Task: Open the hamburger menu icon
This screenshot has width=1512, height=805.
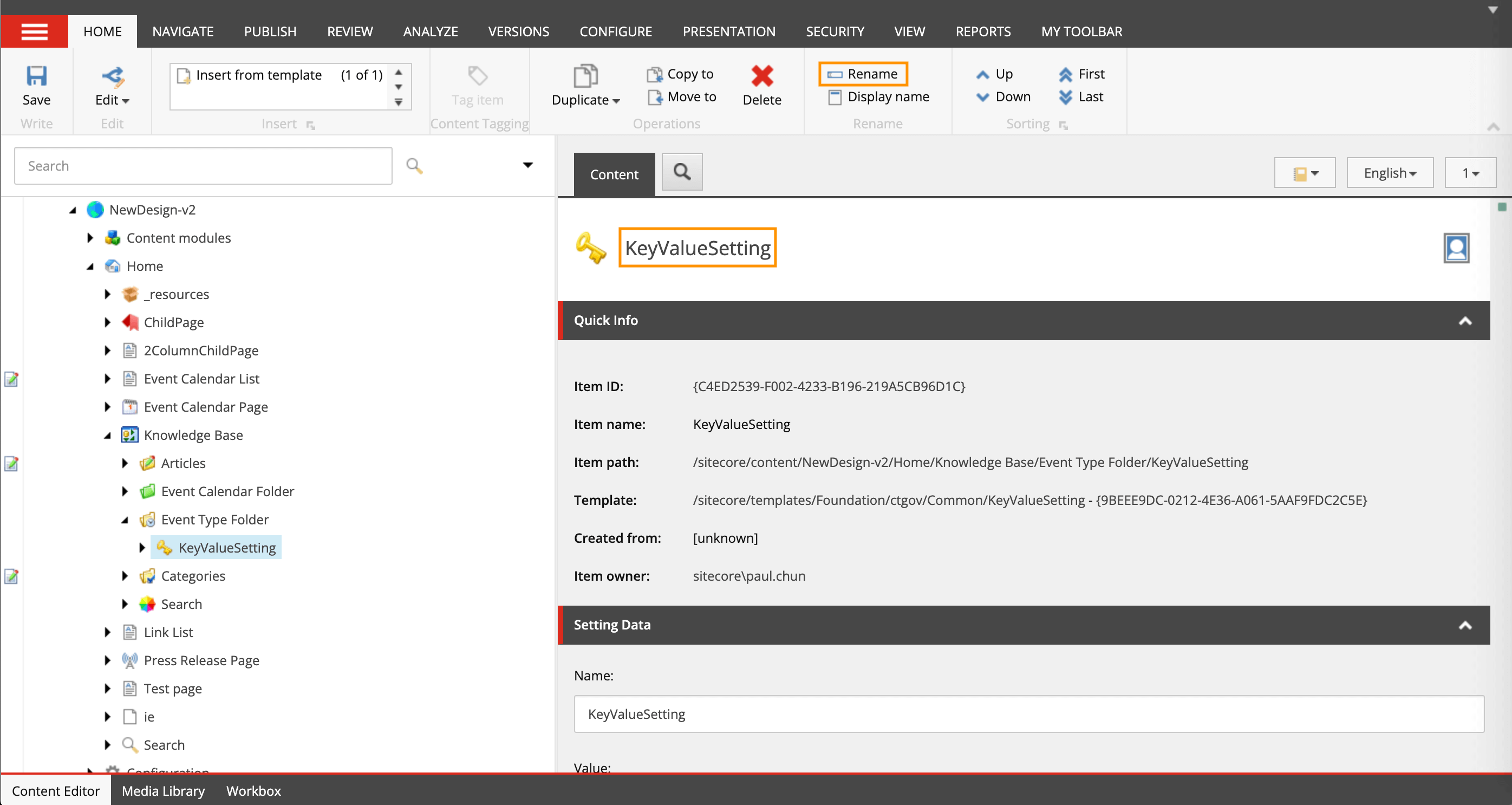Action: [x=34, y=32]
